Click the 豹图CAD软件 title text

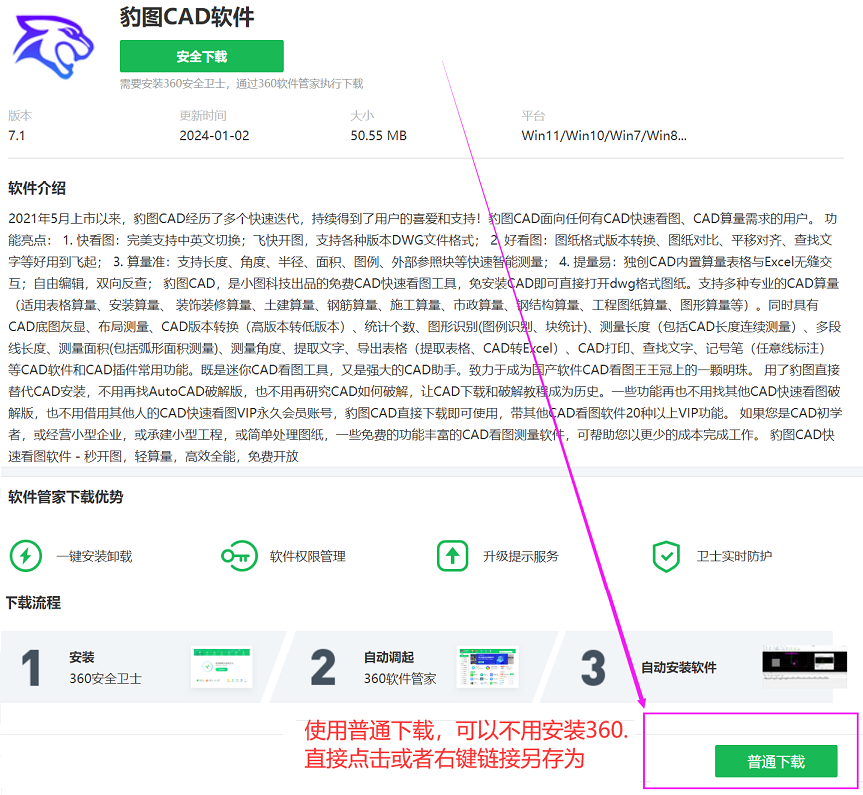(187, 17)
